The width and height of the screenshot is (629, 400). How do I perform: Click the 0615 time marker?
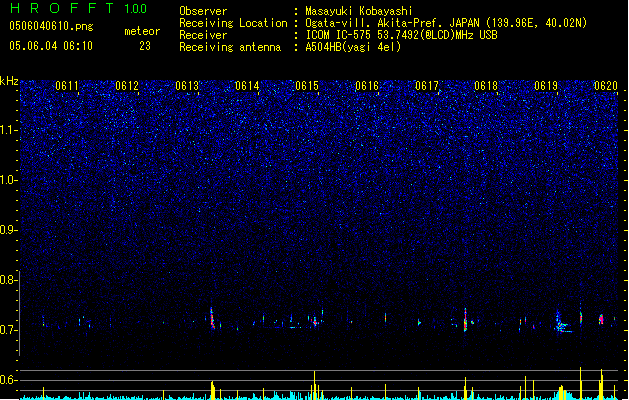click(x=307, y=86)
